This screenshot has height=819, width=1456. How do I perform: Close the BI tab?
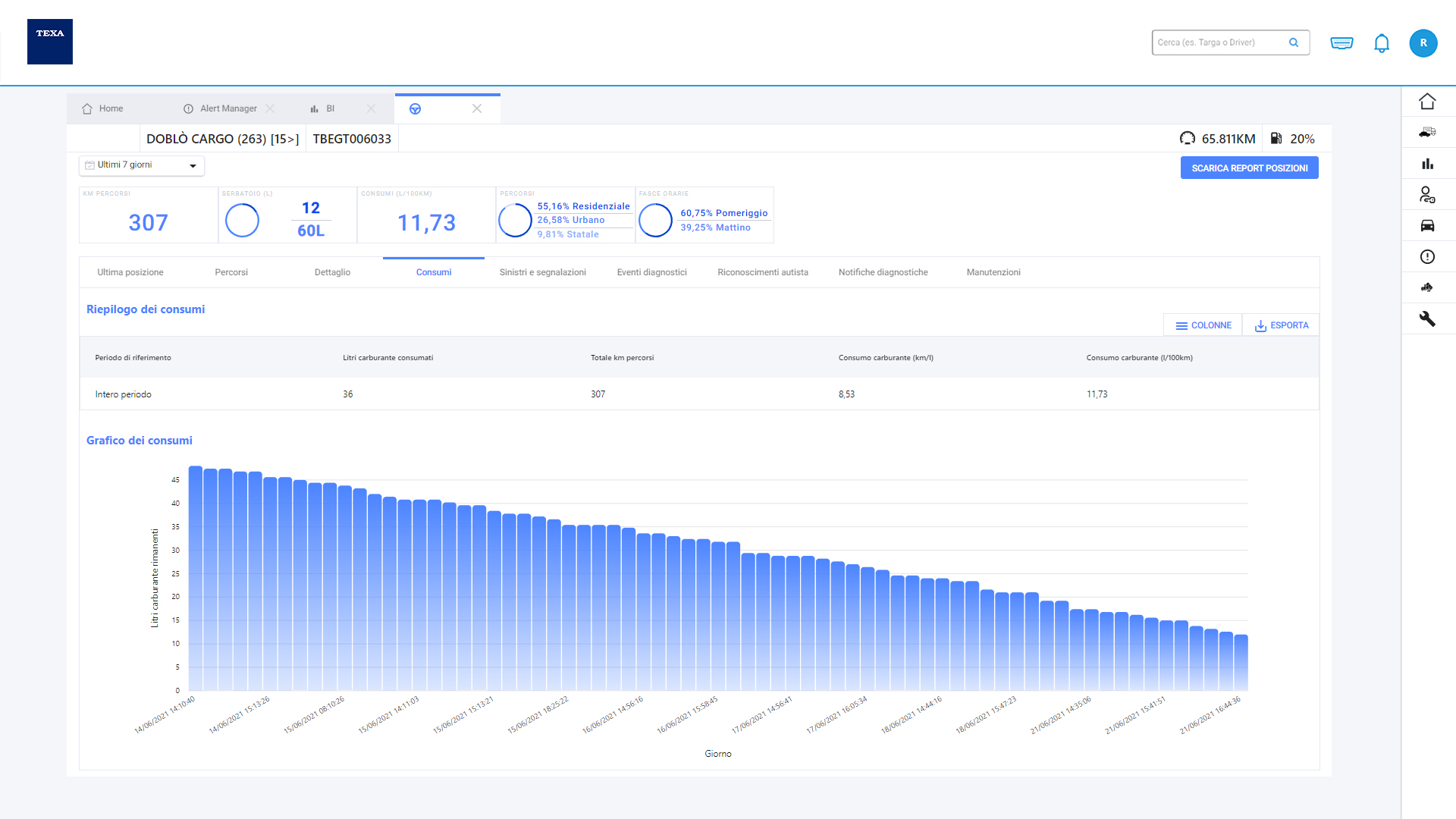pos(371,108)
